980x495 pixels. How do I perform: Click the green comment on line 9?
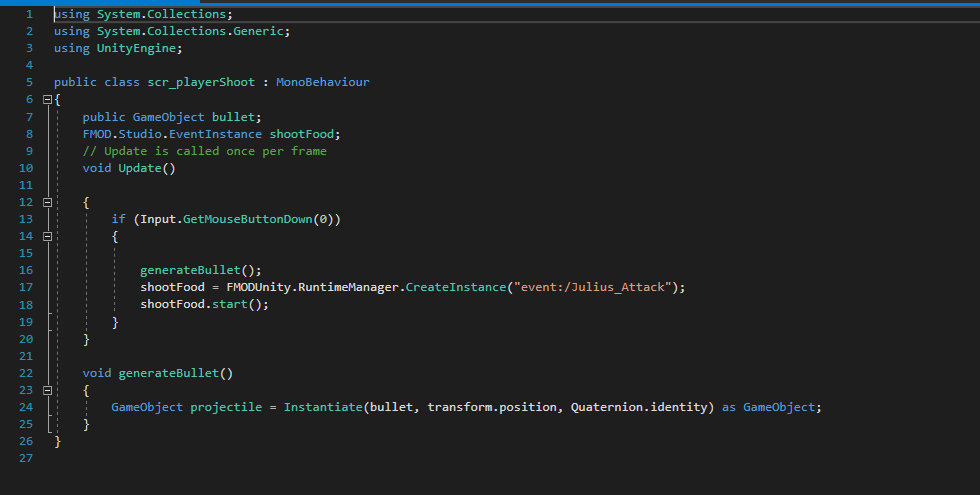click(x=204, y=151)
